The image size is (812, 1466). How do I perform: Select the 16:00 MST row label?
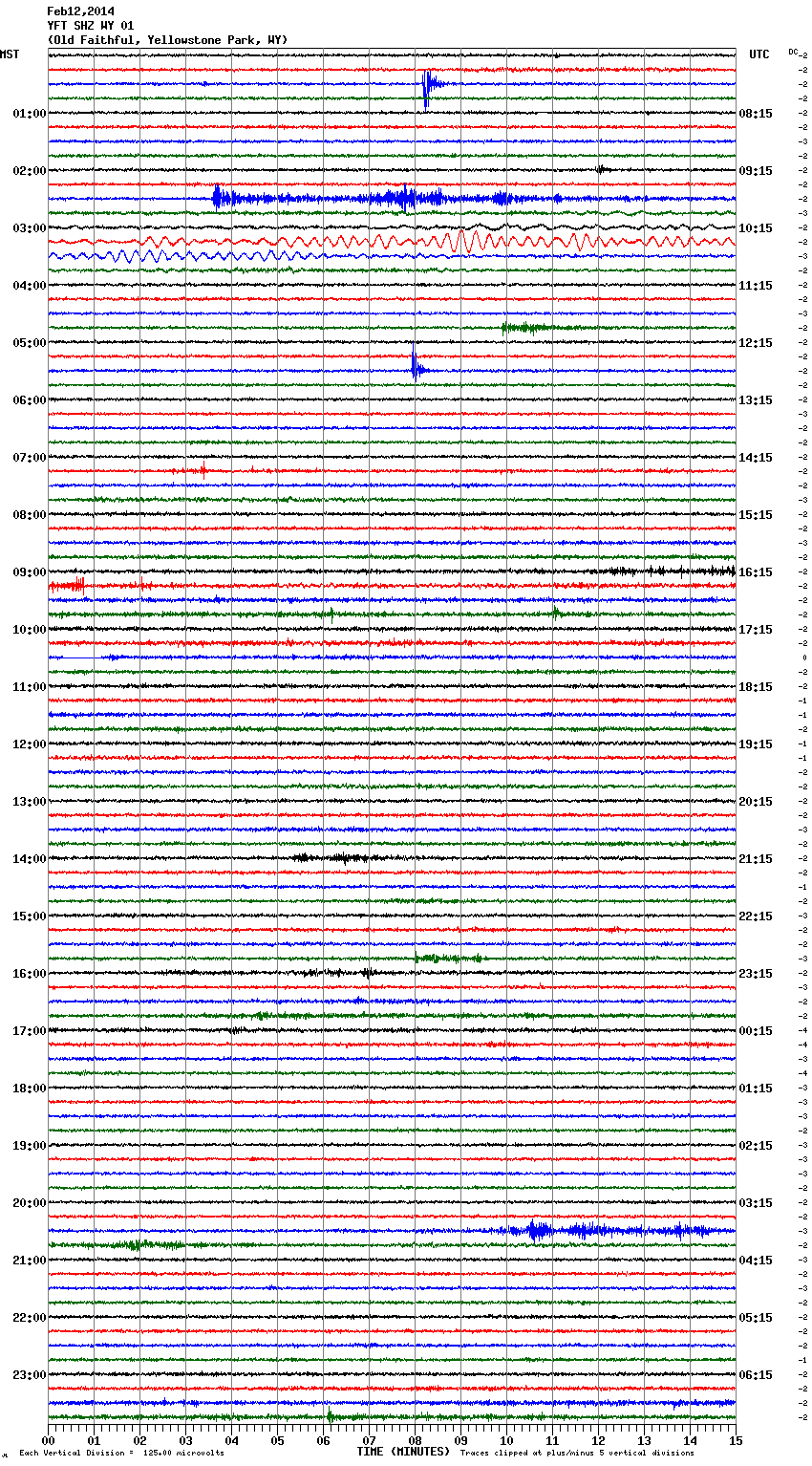(30, 974)
